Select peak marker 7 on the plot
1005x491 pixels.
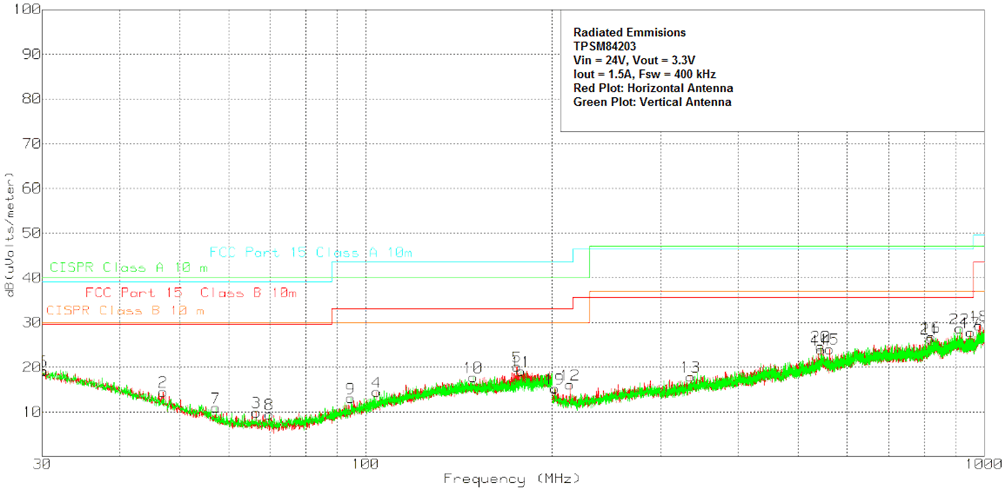click(214, 399)
